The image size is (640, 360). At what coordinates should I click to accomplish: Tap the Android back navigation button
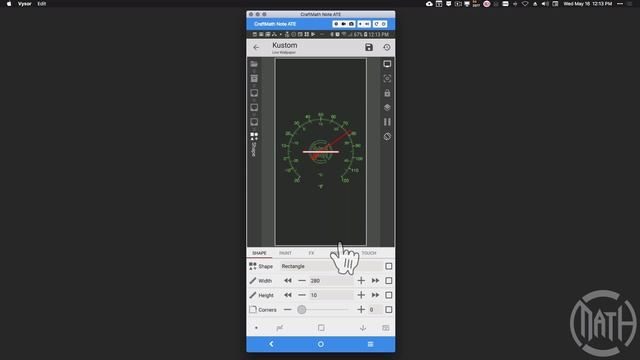[x=271, y=344]
